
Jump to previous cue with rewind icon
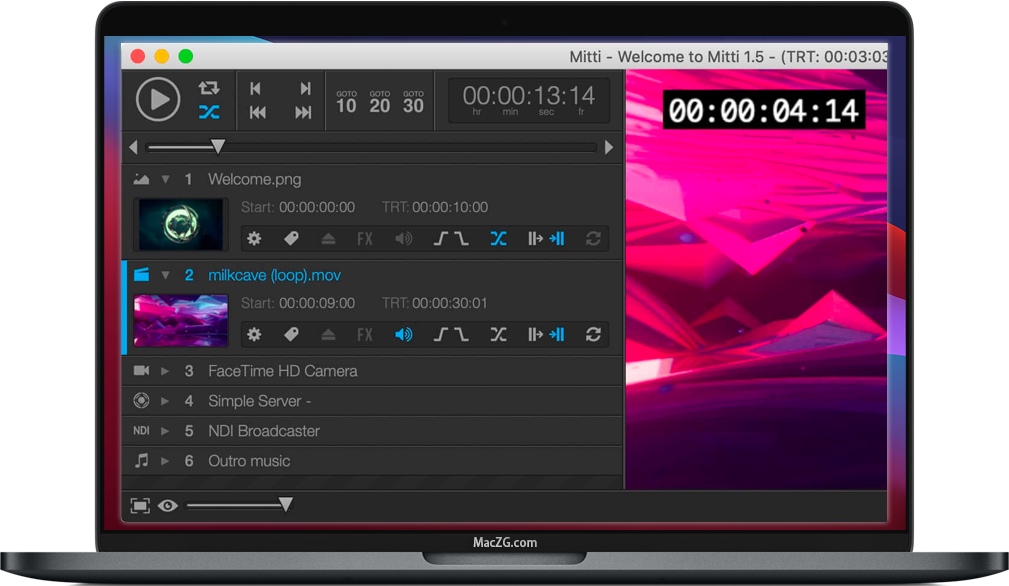pyautogui.click(x=257, y=113)
